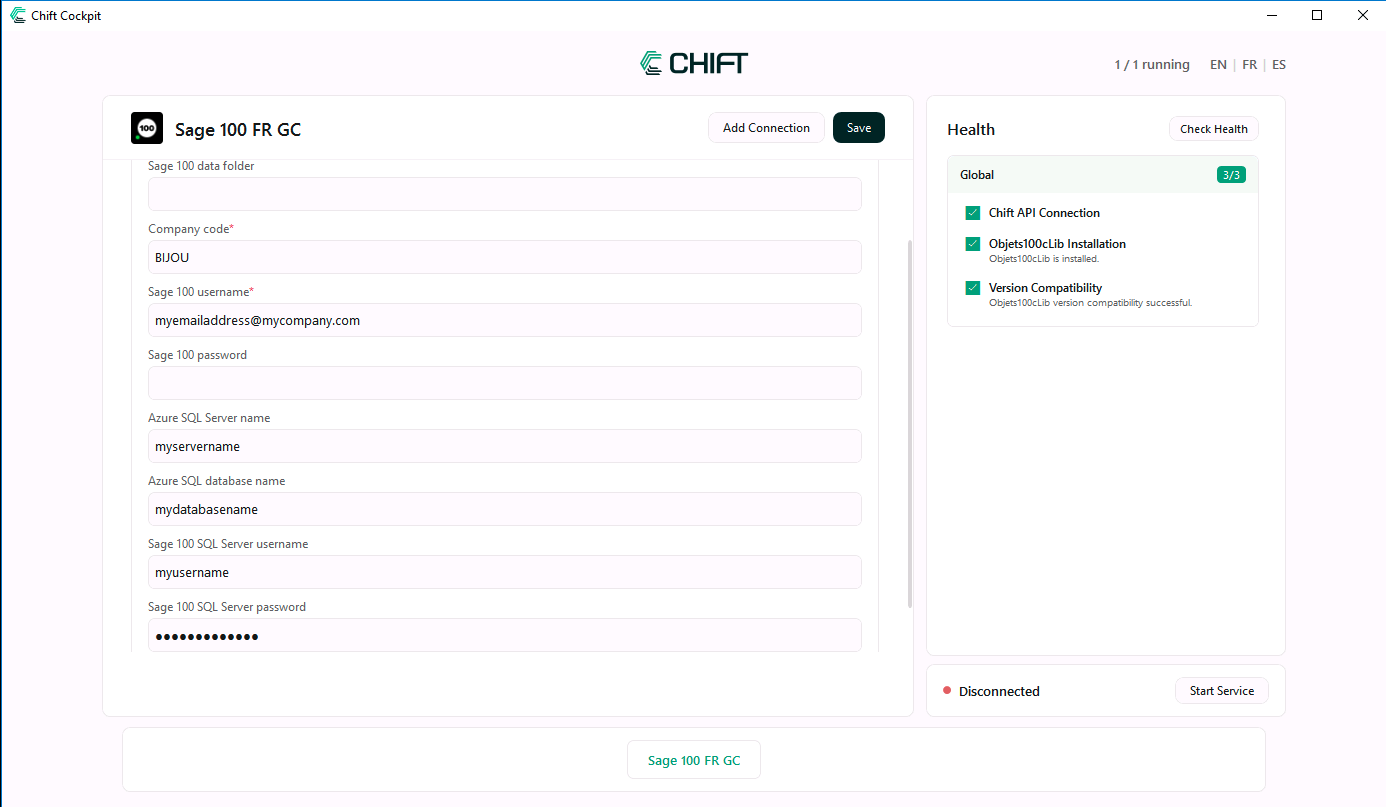Edit the Azure SQL Server name field
Image resolution: width=1386 pixels, height=807 pixels.
click(x=505, y=446)
